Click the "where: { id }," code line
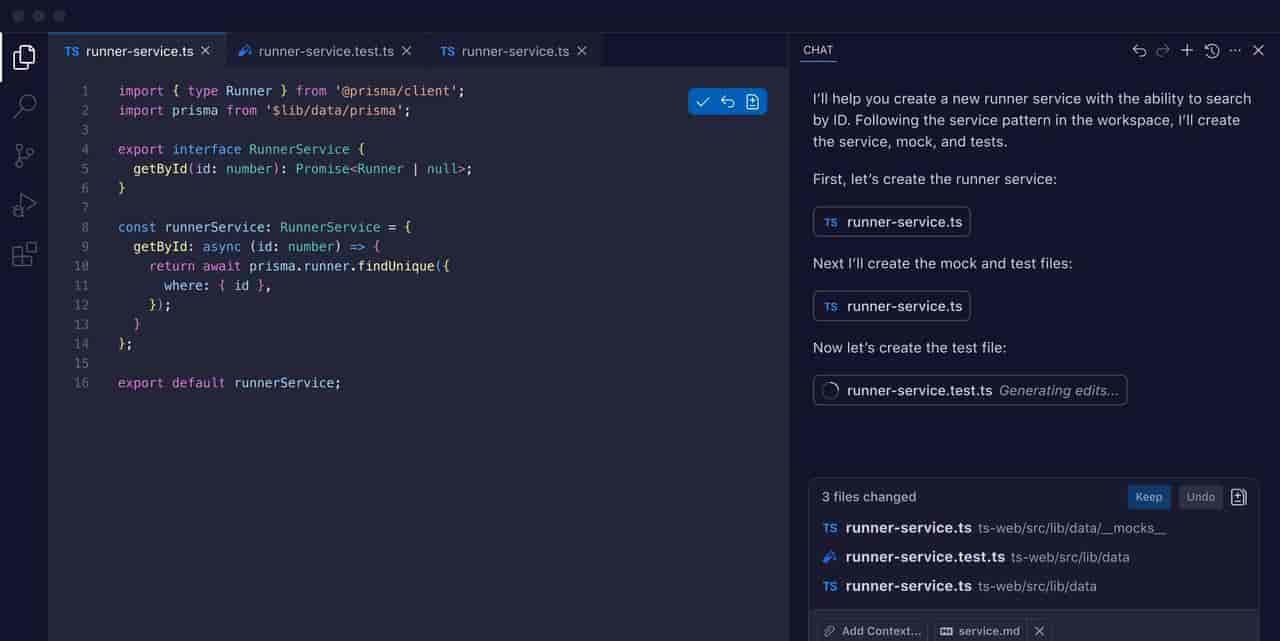1280x641 pixels. coord(218,286)
